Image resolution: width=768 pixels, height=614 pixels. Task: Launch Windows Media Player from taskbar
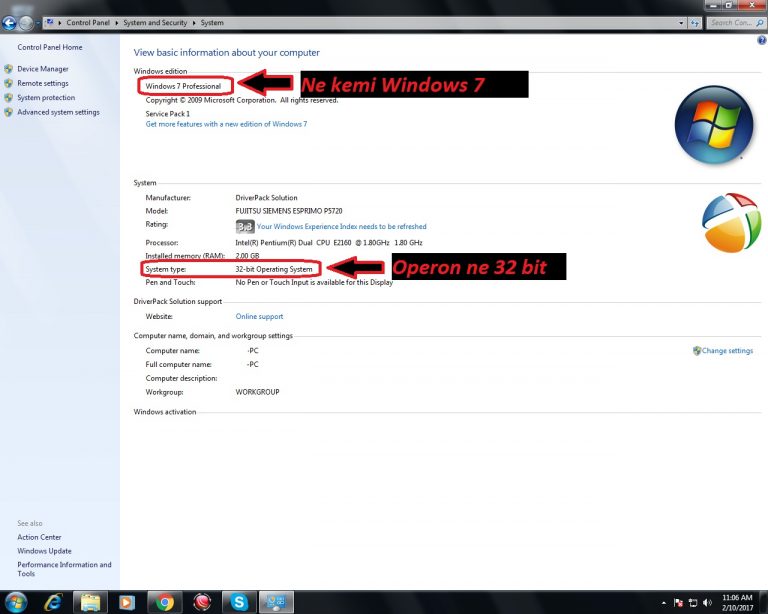(x=126, y=602)
